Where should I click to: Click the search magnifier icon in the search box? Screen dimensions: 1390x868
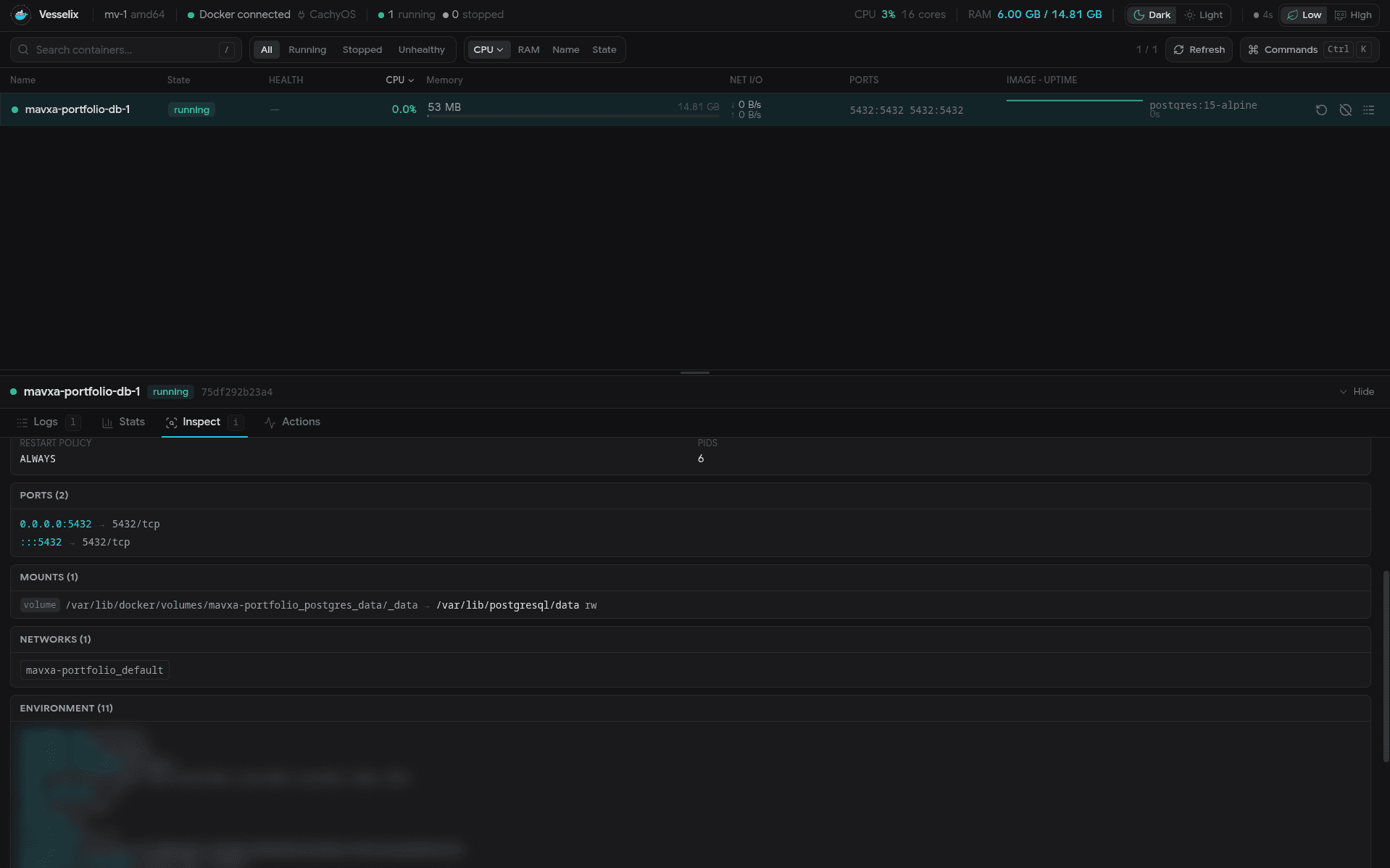[x=23, y=50]
